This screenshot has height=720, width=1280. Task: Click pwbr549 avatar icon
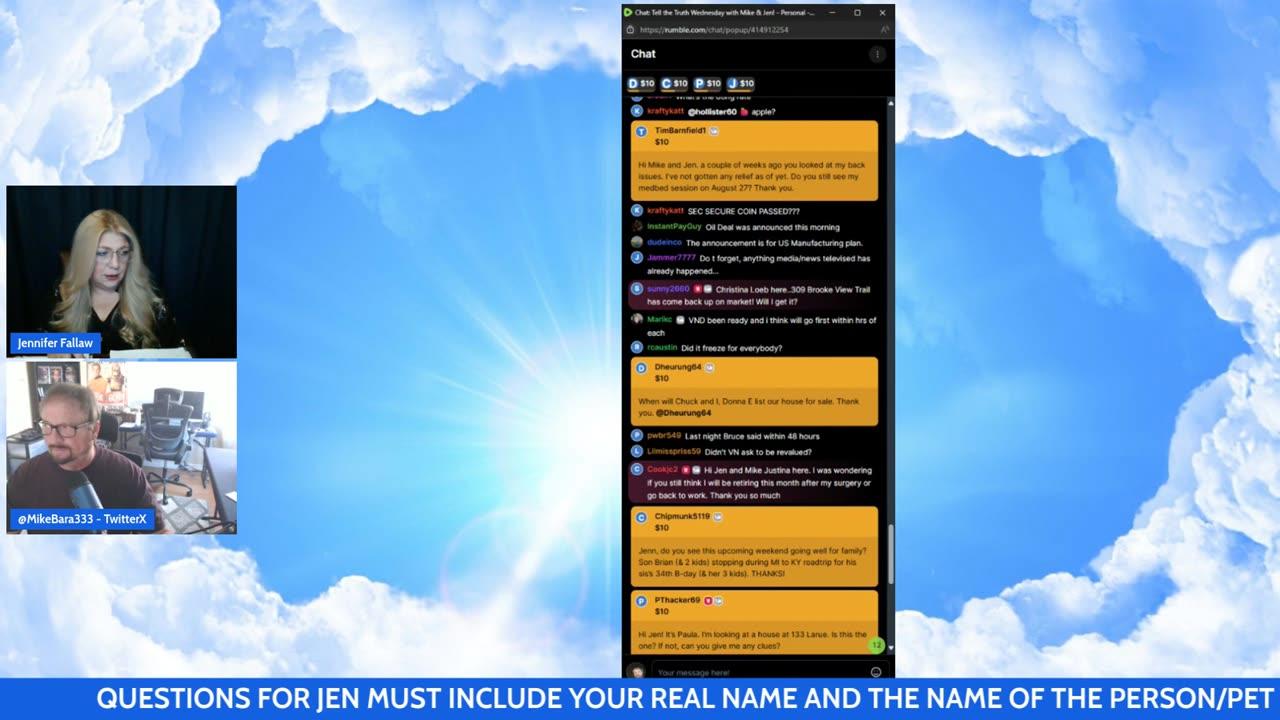[x=637, y=436]
